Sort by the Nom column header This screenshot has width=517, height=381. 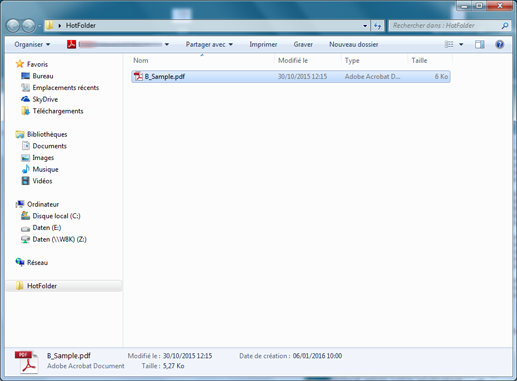tap(203, 60)
